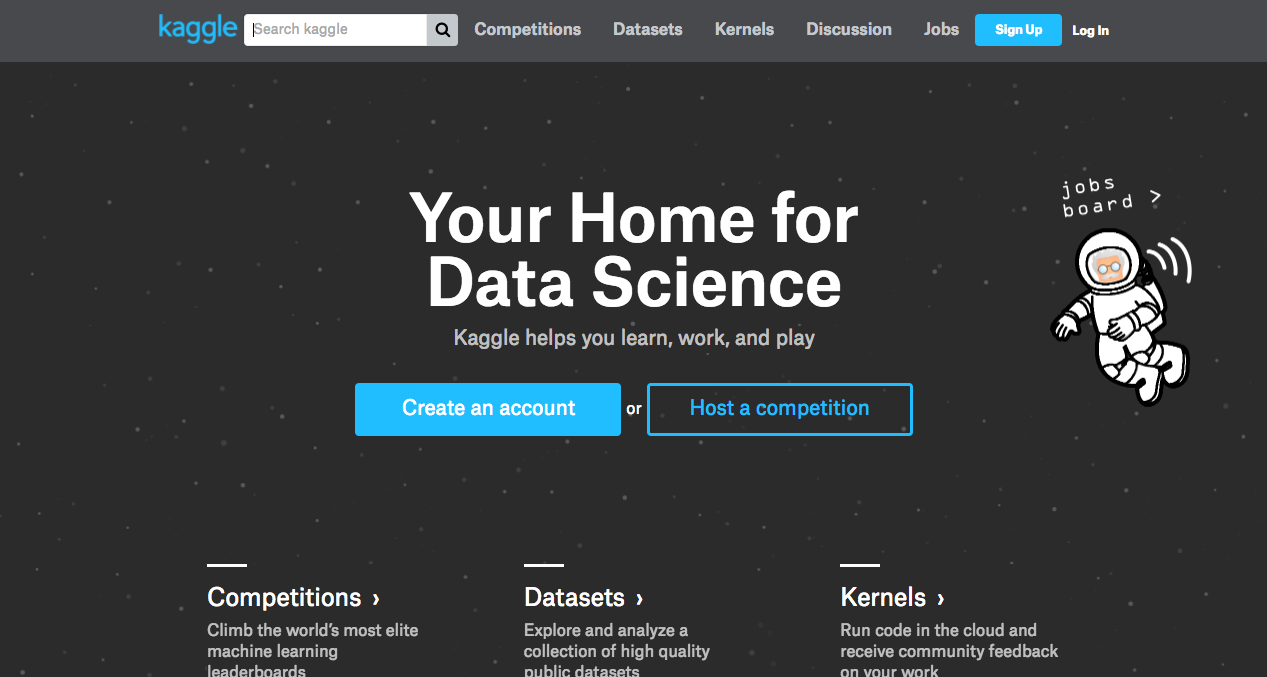Click the Create an account button
The width and height of the screenshot is (1267, 677).
487,409
